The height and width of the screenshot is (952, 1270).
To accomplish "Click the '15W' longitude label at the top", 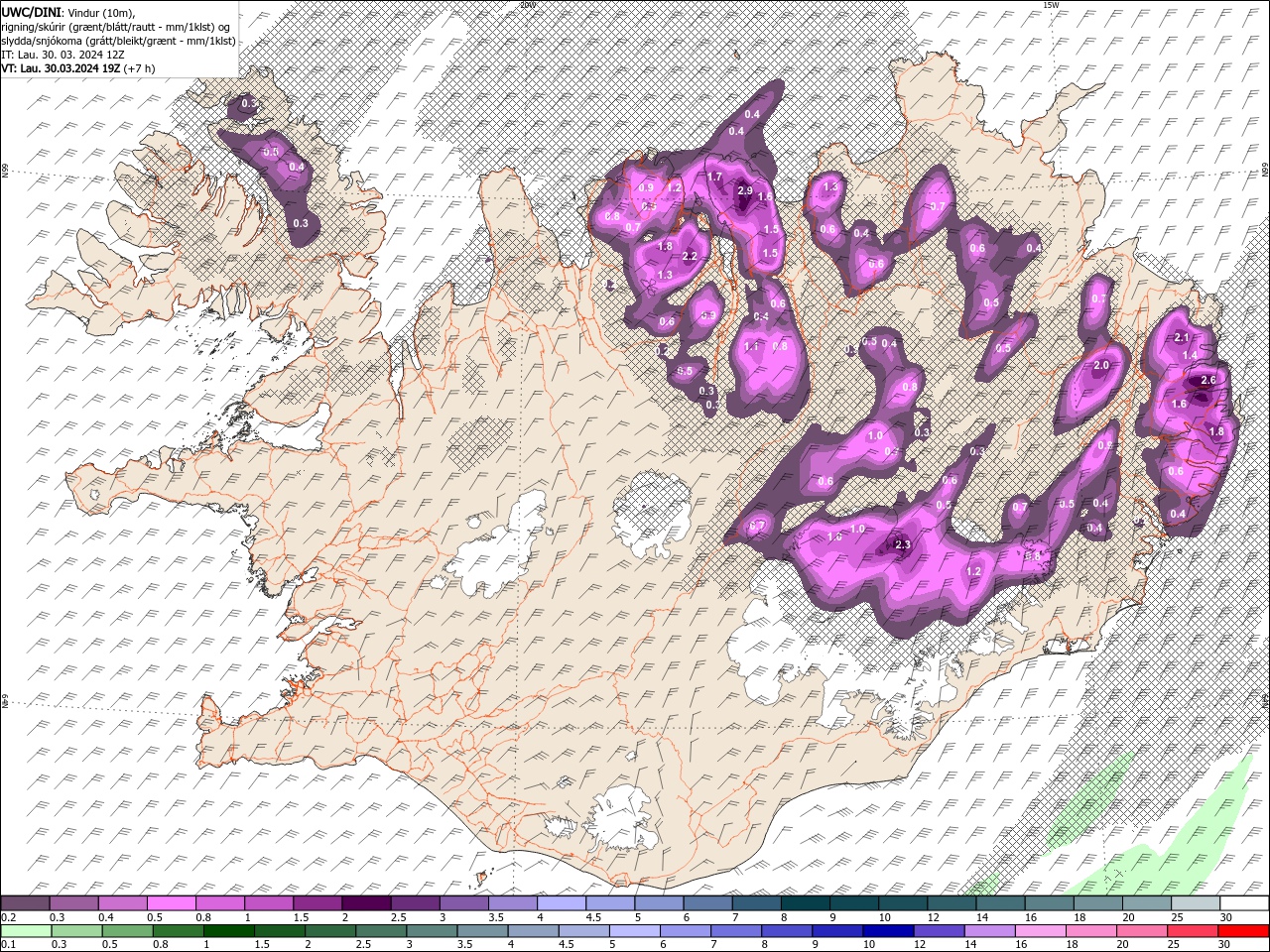I will pos(1051,5).
